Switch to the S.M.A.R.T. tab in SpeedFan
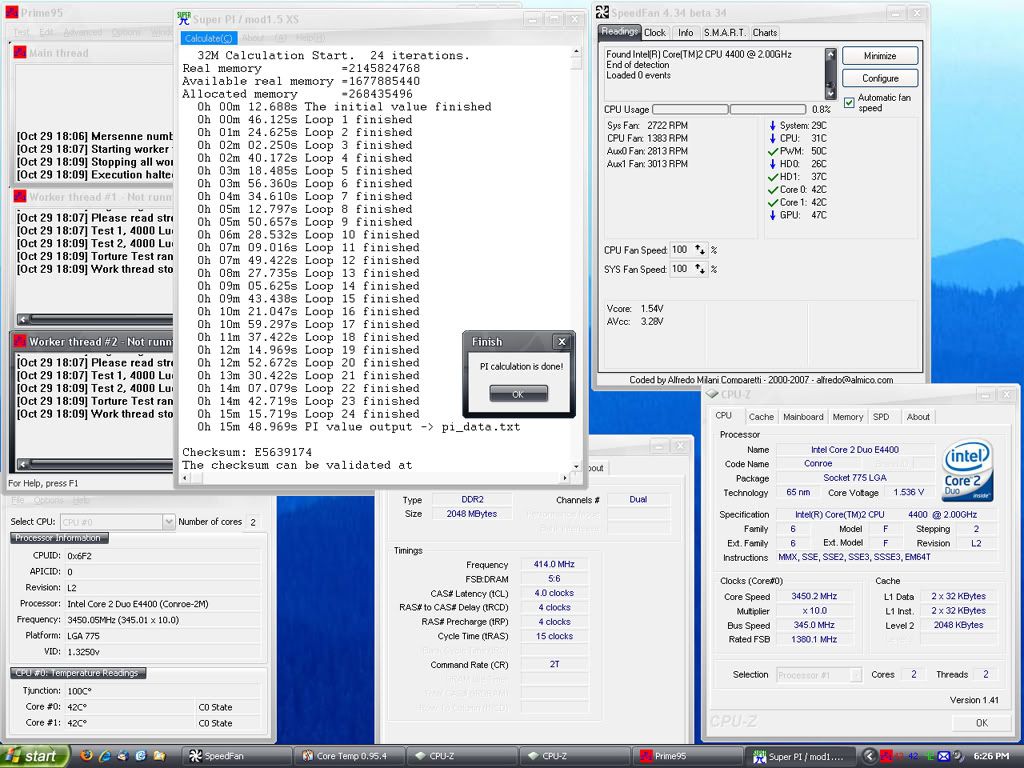1024x768 pixels. 724,33
